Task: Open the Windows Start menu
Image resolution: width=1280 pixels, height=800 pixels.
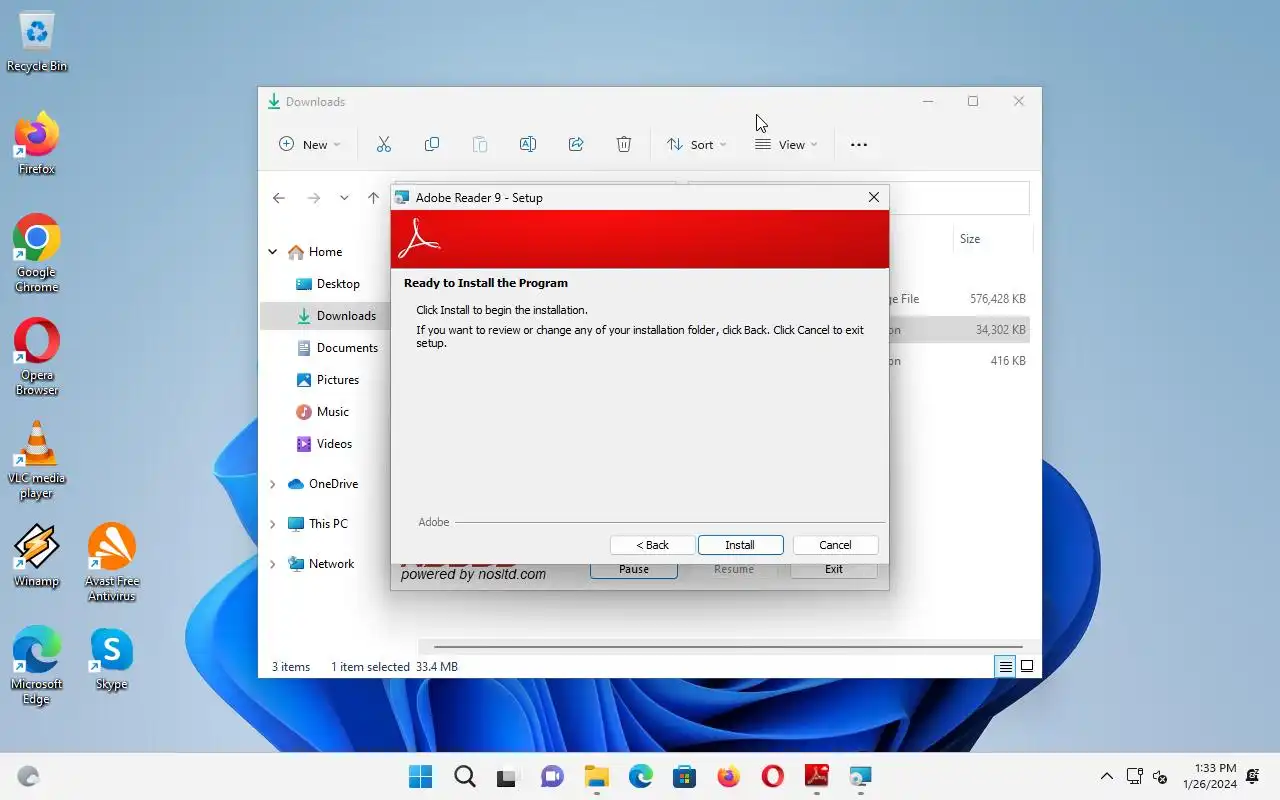Action: coord(421,776)
